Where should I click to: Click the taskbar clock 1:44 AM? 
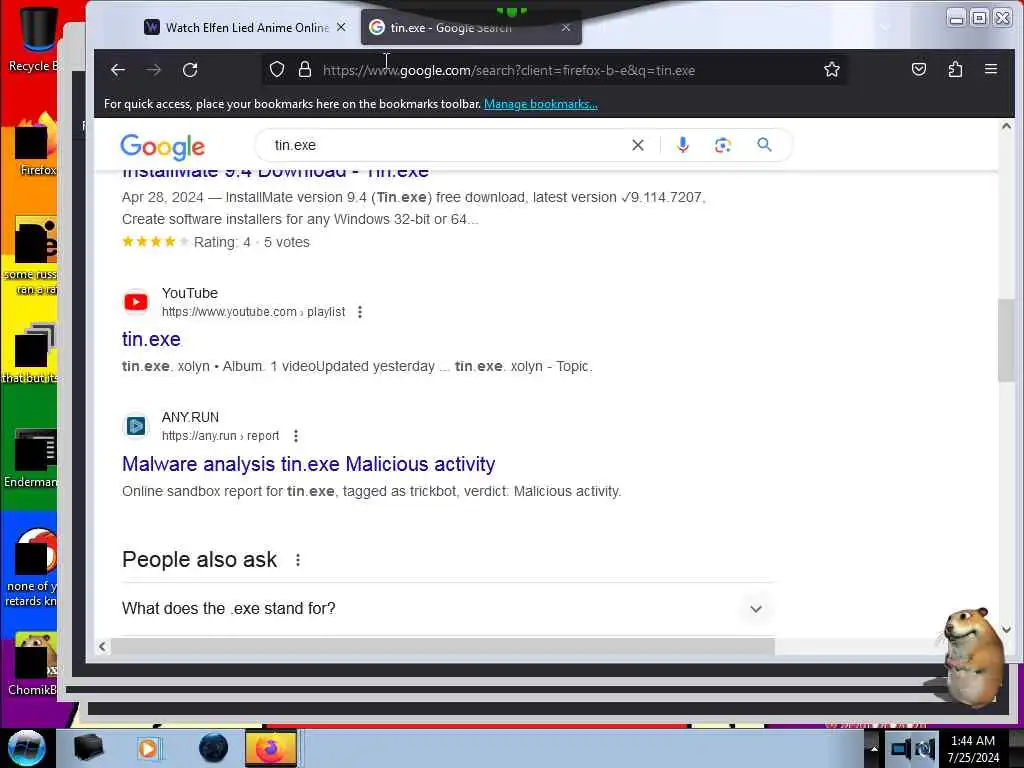coord(973,748)
